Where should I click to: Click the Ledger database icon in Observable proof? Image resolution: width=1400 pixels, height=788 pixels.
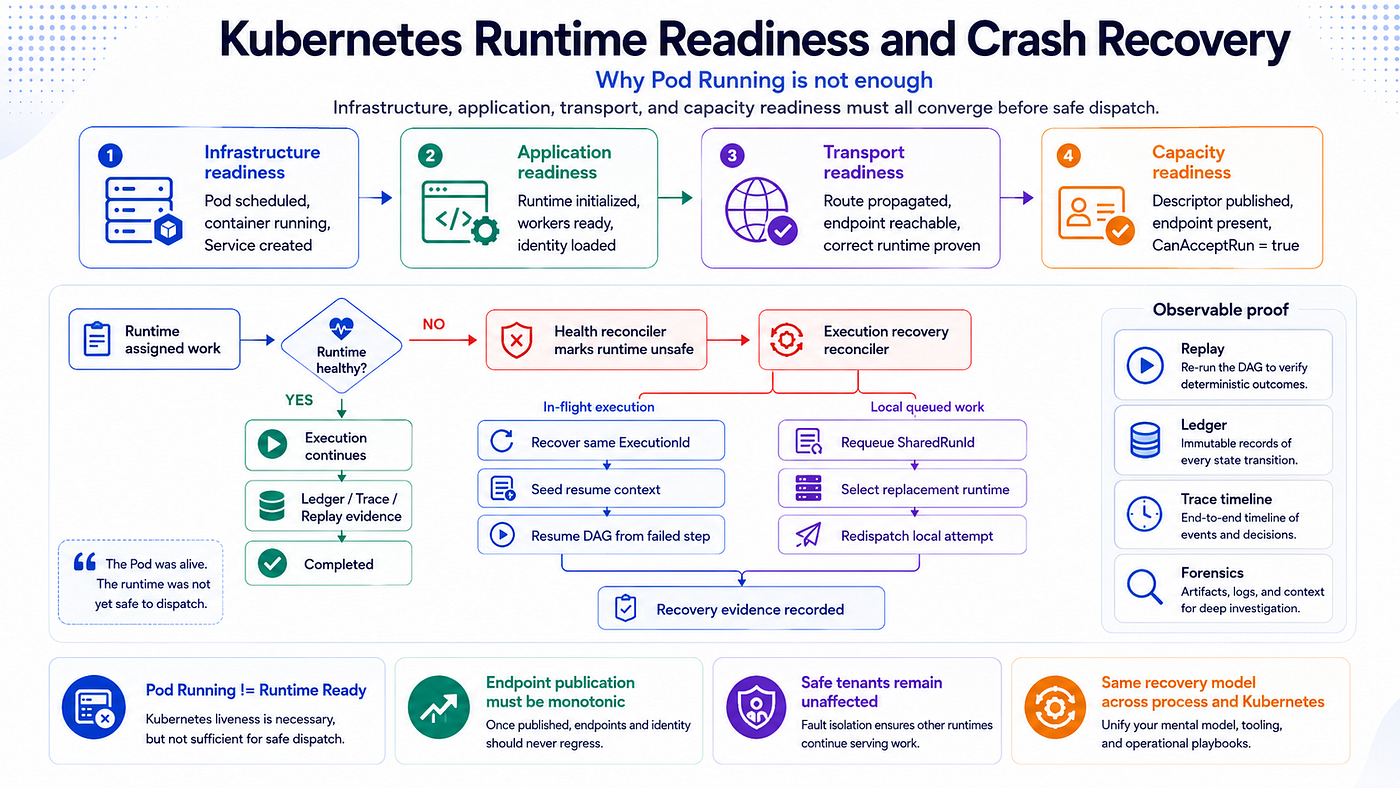pyautogui.click(x=1143, y=441)
